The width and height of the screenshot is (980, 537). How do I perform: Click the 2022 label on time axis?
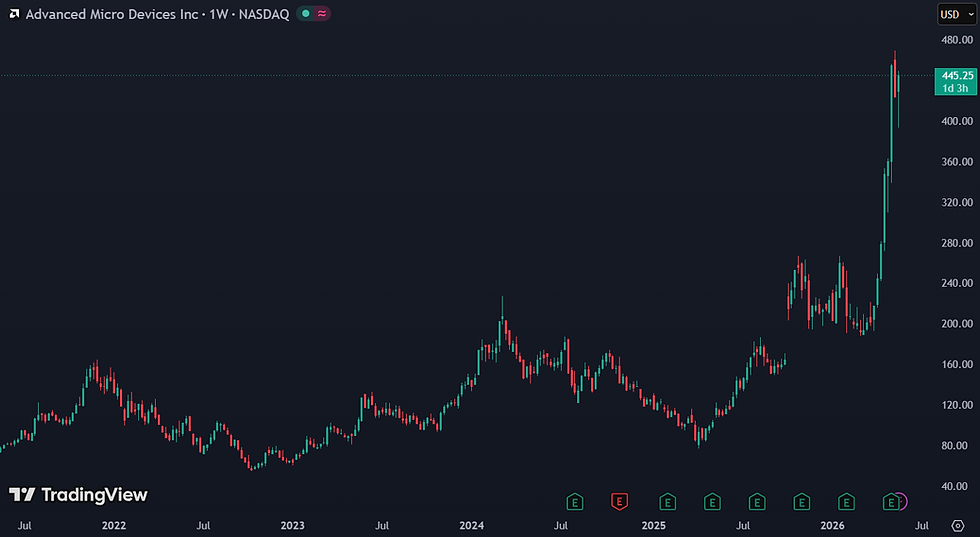coord(114,526)
